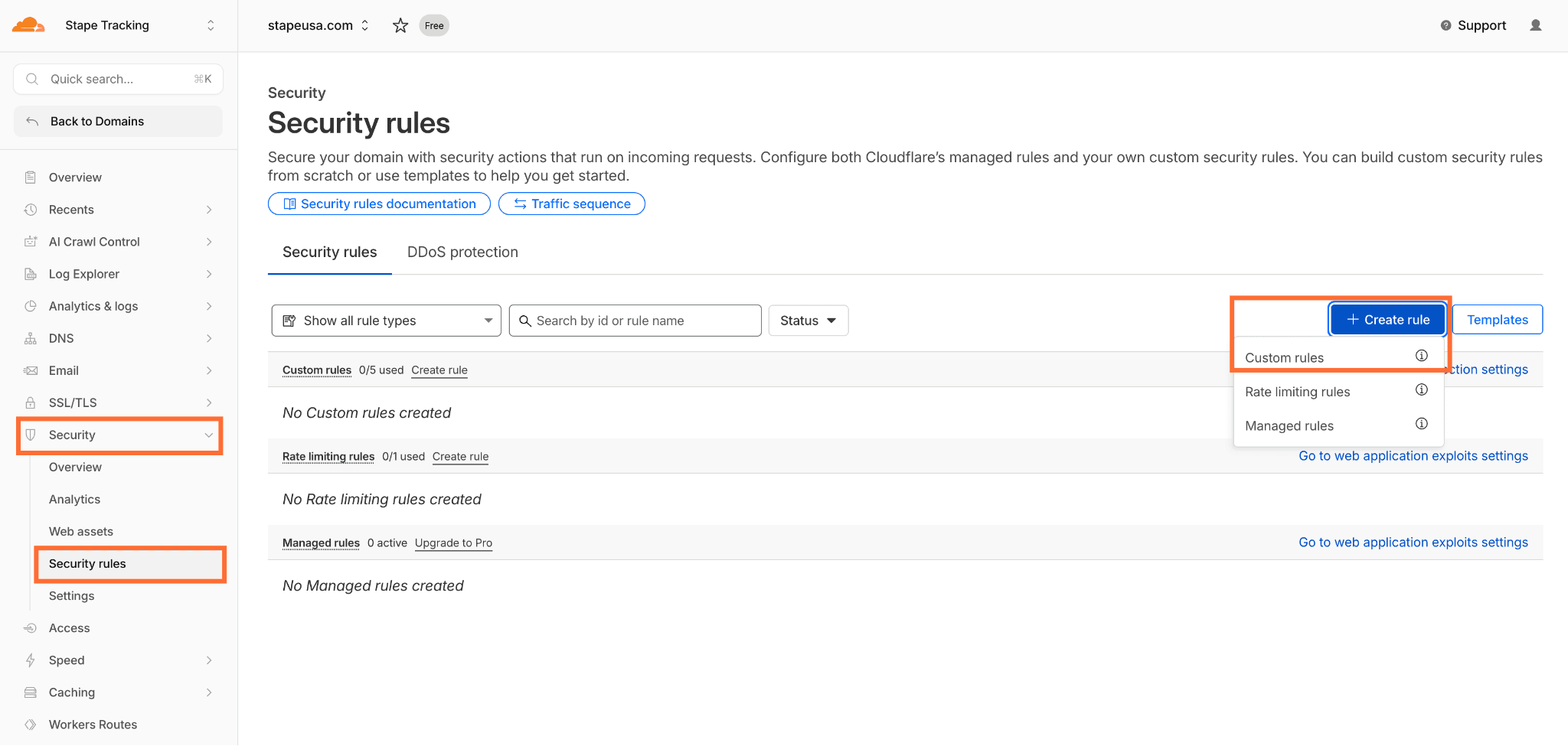This screenshot has width=1568, height=746.
Task: Choose Managed rules in the dropdown menu
Action: [1289, 426]
